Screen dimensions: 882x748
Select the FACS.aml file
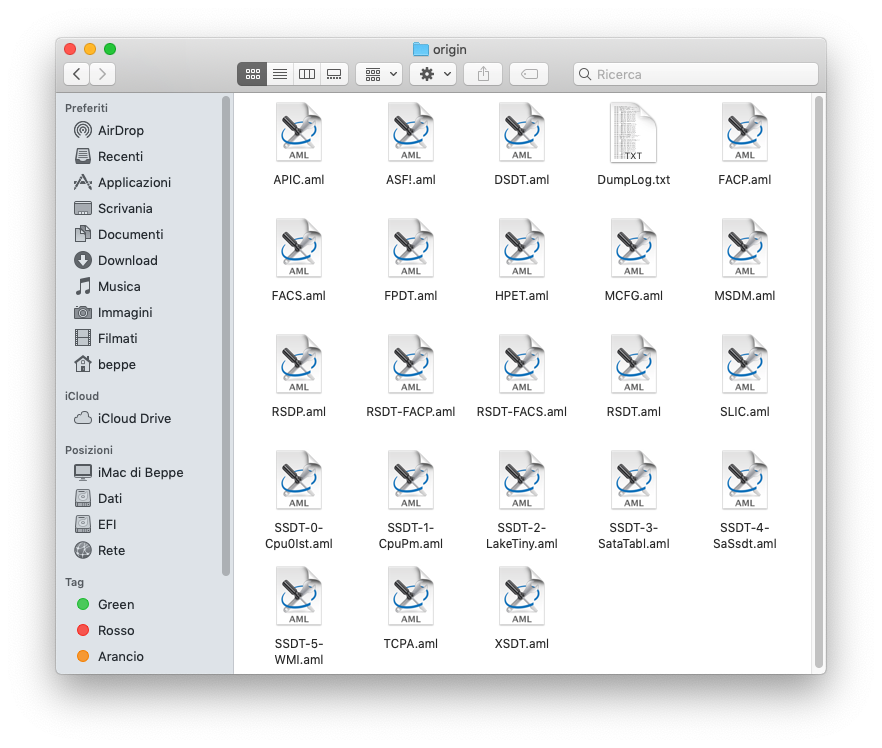pos(299,260)
